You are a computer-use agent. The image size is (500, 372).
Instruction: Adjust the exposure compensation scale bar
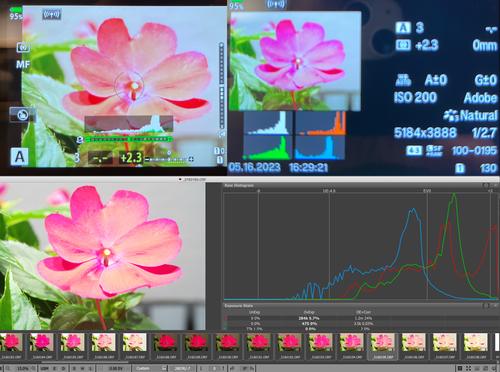(169, 159)
